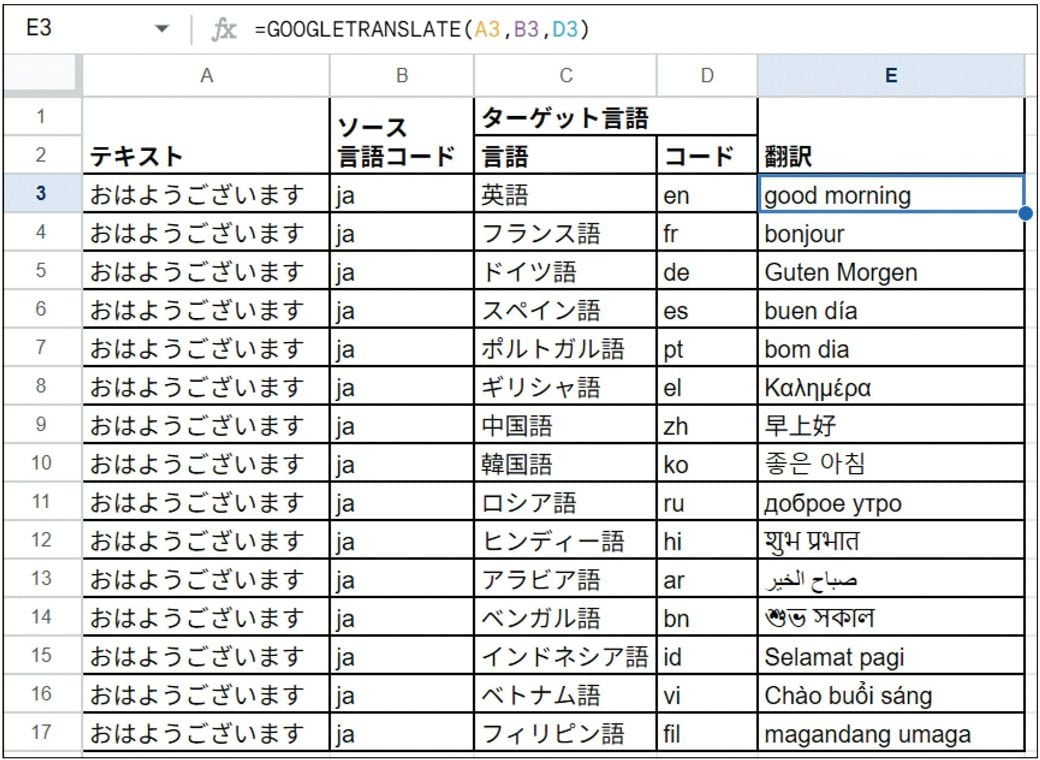This screenshot has height=760, width=1040.
Task: Select column A header
Action: 206,75
